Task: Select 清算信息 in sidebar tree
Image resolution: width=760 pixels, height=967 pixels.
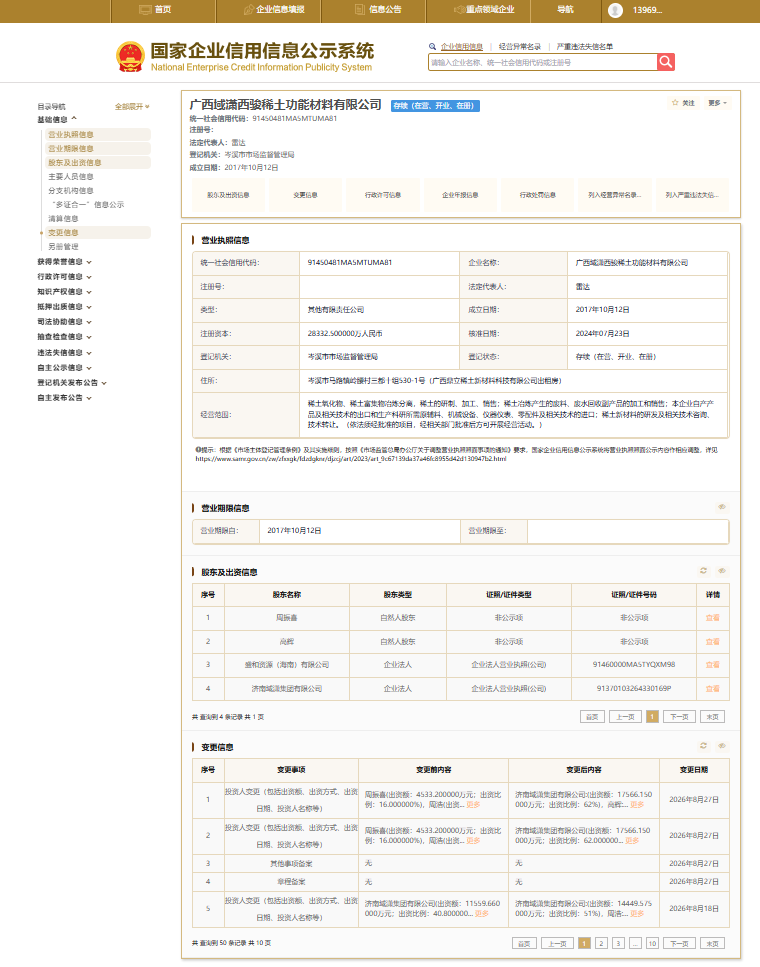Action: pyautogui.click(x=63, y=218)
